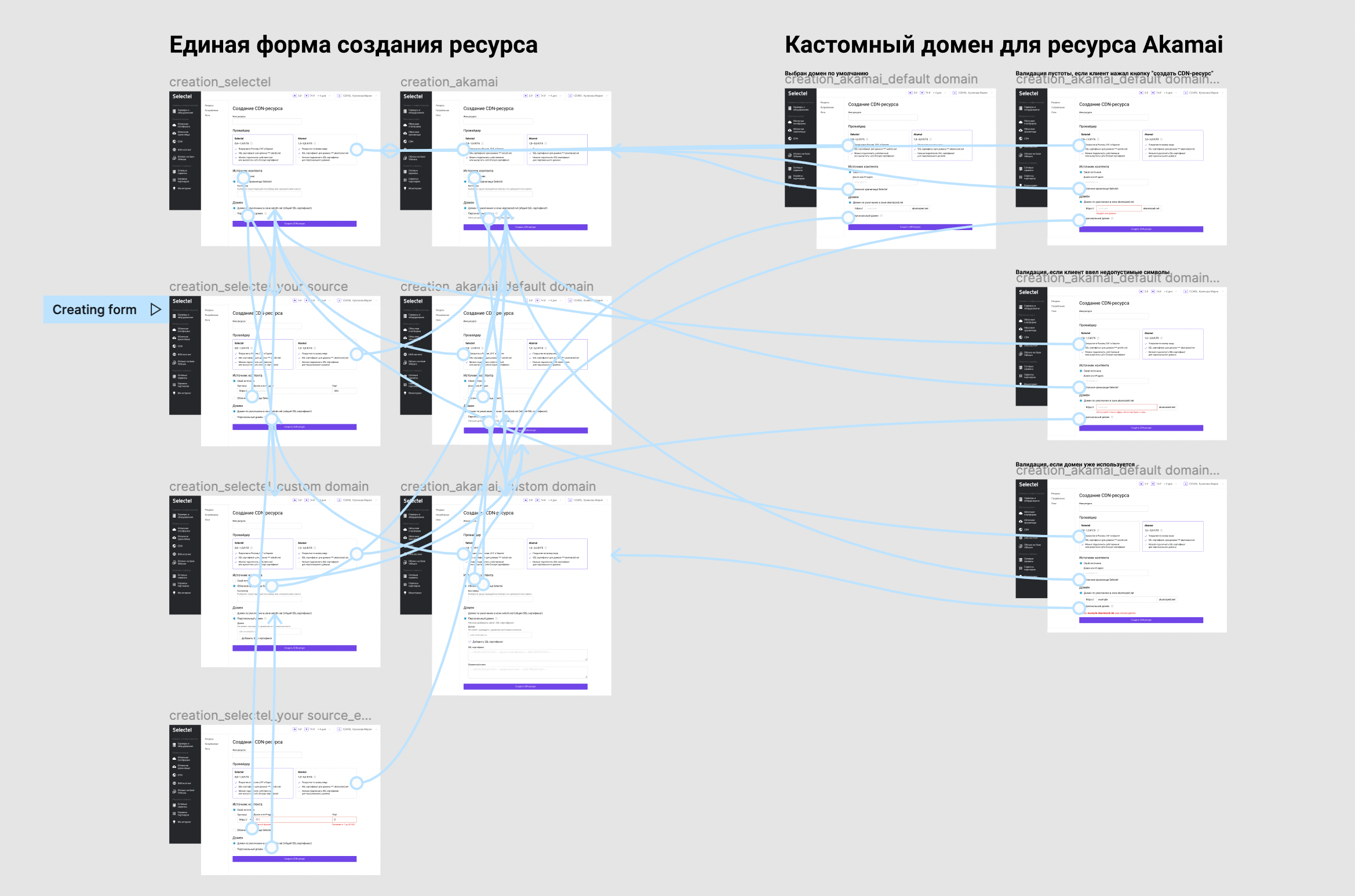Viewport: 1355px width, 896px height.
Task: Select the creation_selectel_your source_e... frame label
Action: (270, 715)
